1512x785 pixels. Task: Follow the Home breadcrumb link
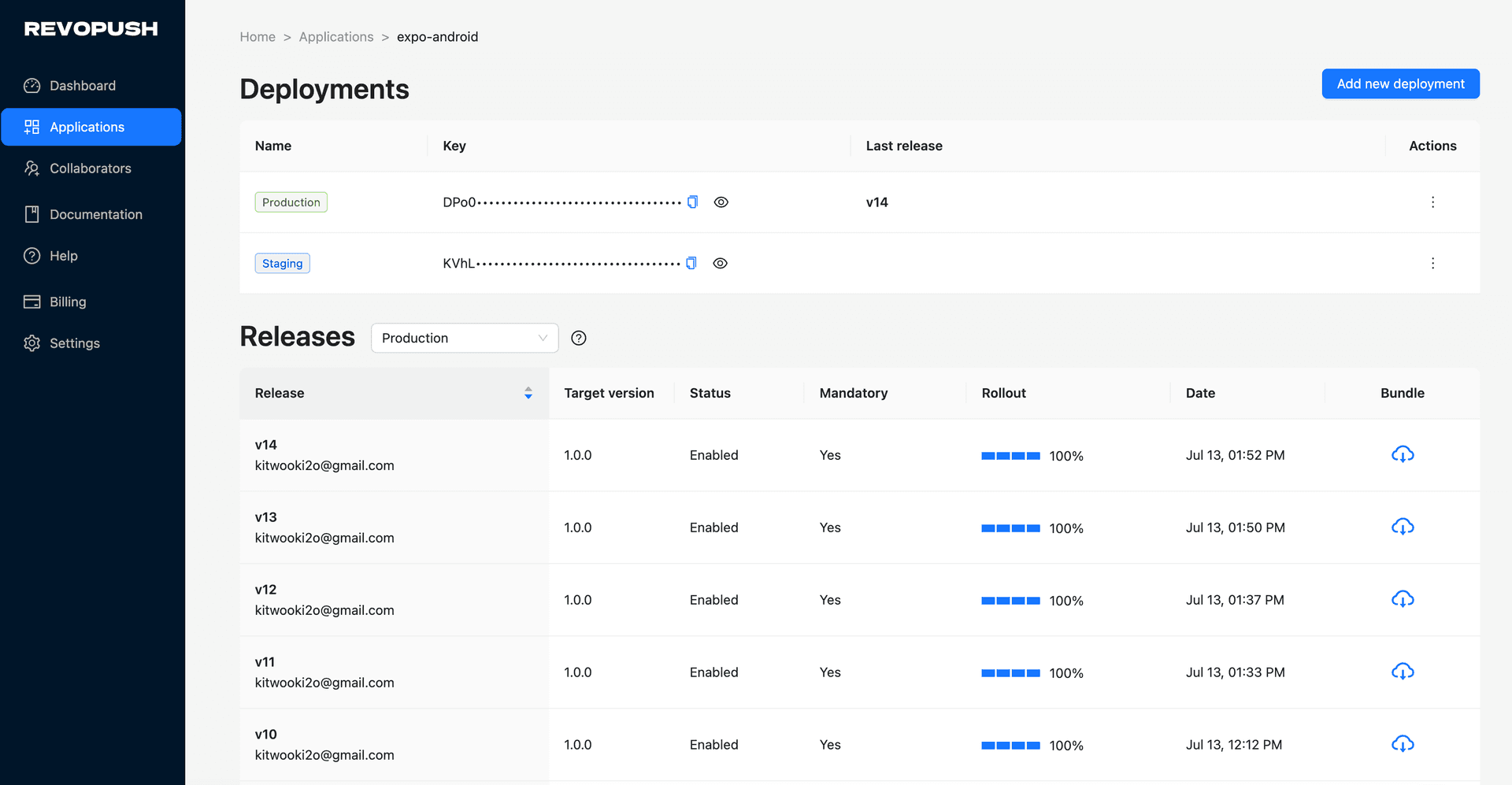(258, 37)
